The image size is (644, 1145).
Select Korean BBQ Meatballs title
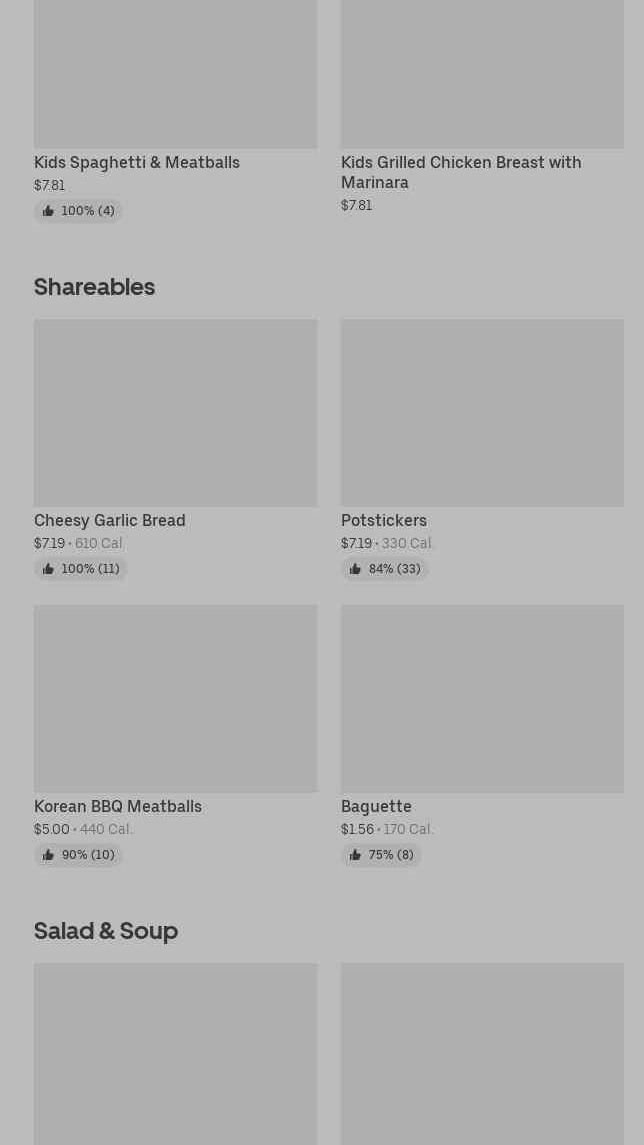point(118,806)
